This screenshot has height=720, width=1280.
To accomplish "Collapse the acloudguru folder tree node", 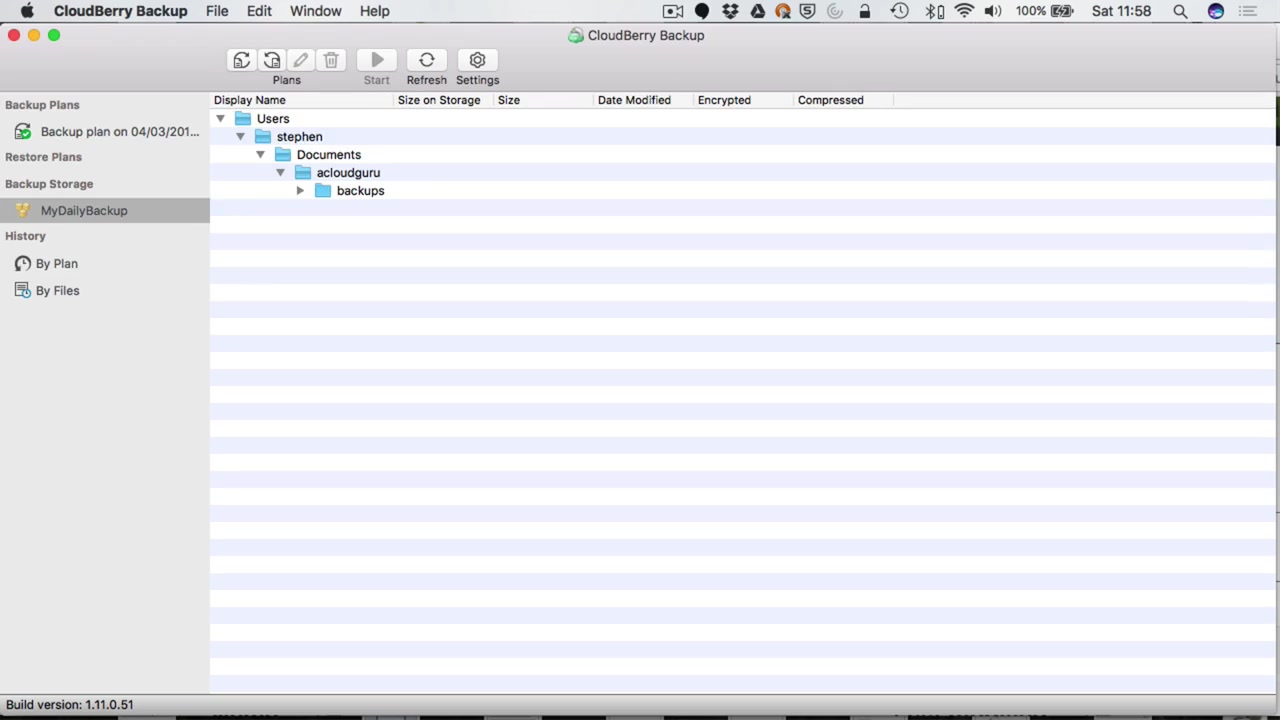I will point(280,173).
